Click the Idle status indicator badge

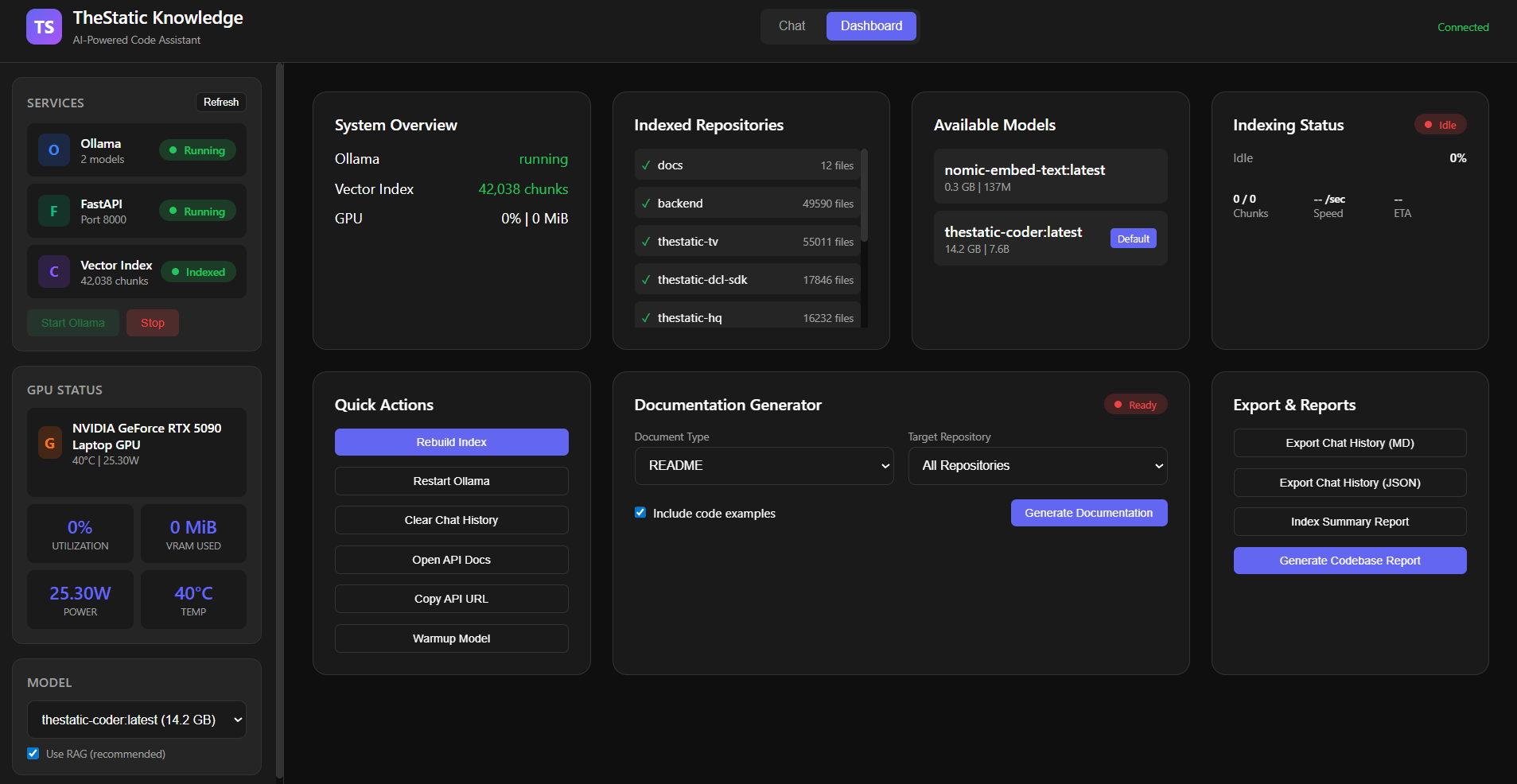pyautogui.click(x=1440, y=125)
